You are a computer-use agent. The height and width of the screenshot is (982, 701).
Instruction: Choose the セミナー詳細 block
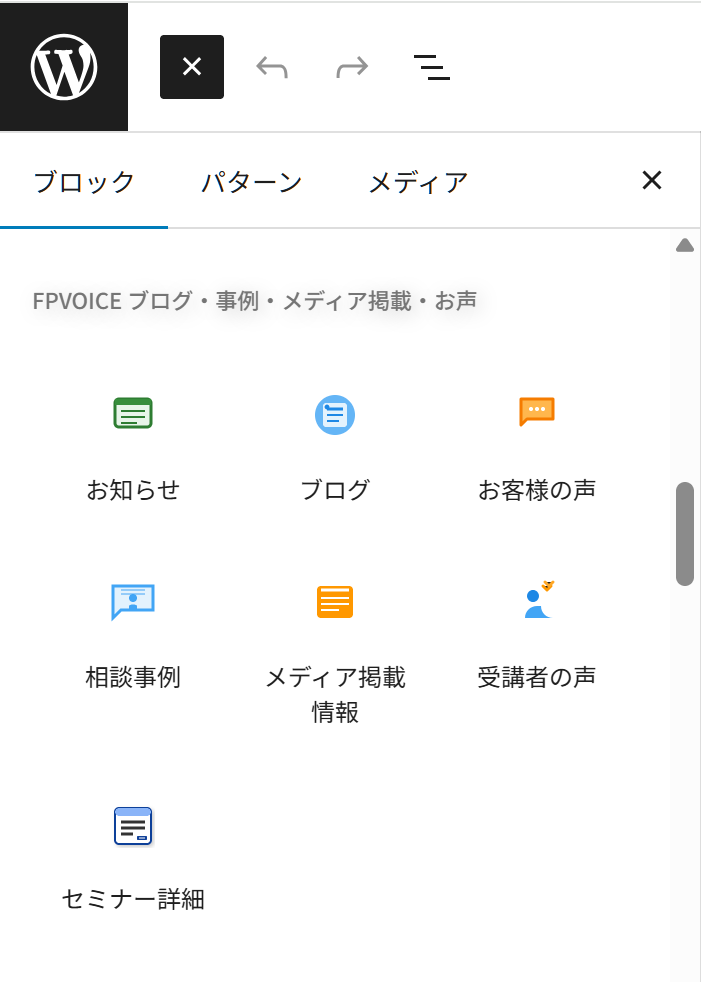pyautogui.click(x=133, y=852)
